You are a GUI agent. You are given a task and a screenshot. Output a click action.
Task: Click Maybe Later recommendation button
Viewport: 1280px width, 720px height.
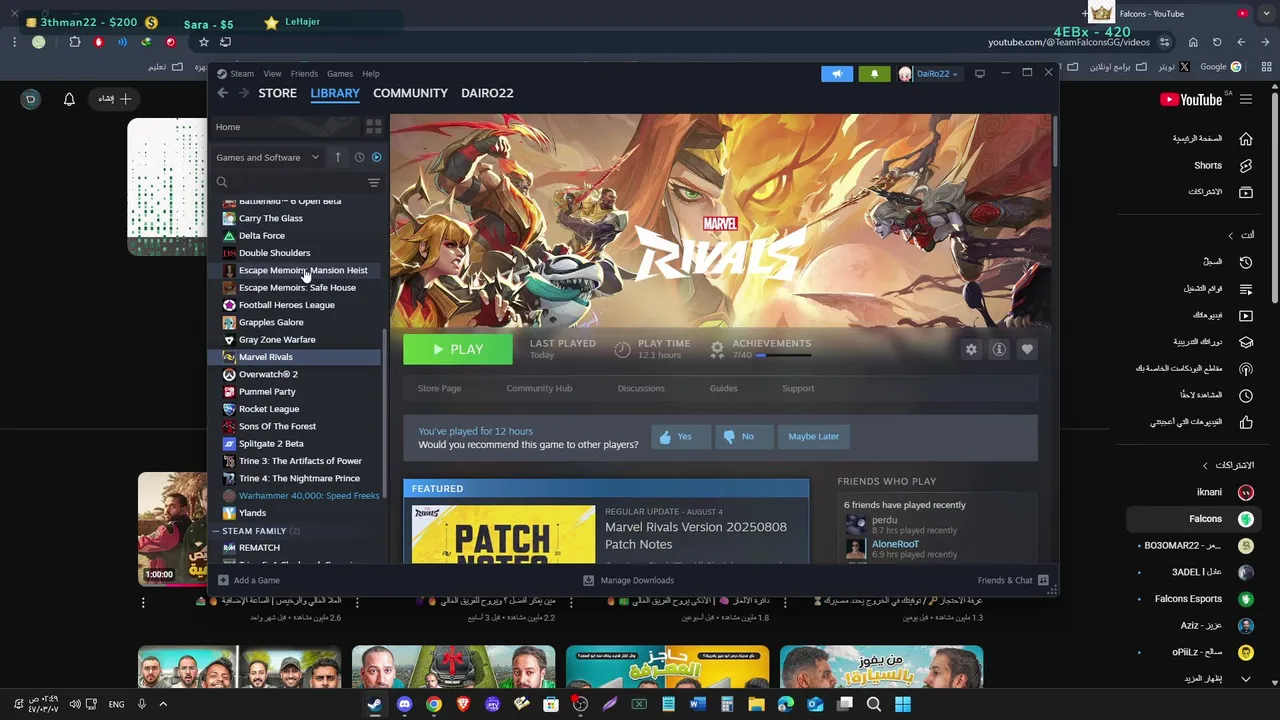[813, 436]
